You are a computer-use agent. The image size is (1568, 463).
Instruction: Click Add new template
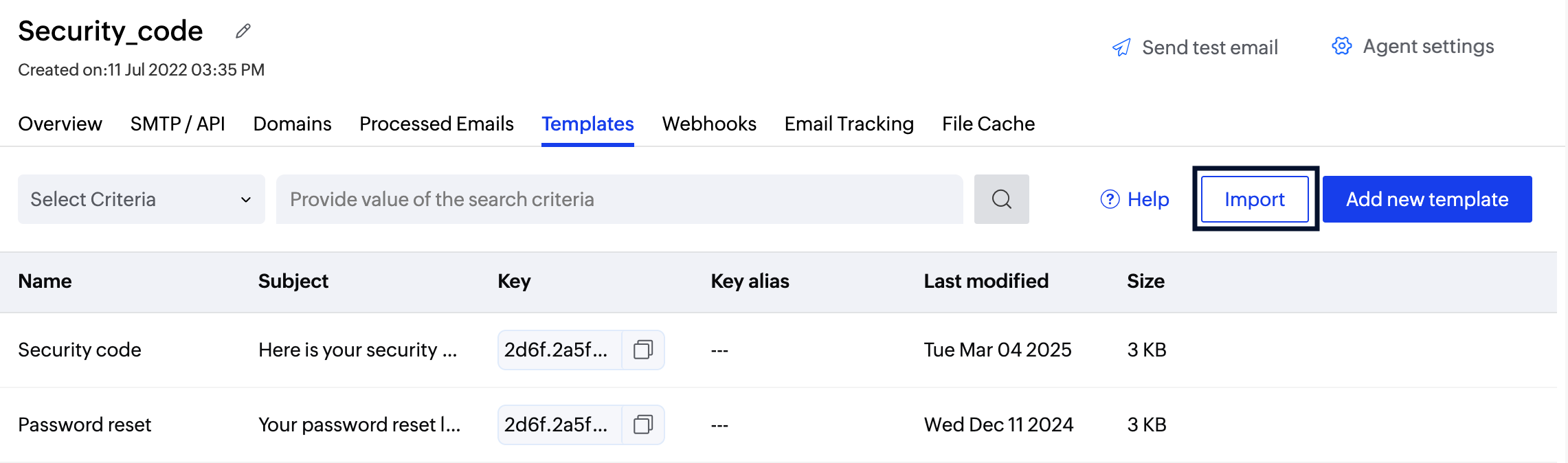click(x=1426, y=199)
